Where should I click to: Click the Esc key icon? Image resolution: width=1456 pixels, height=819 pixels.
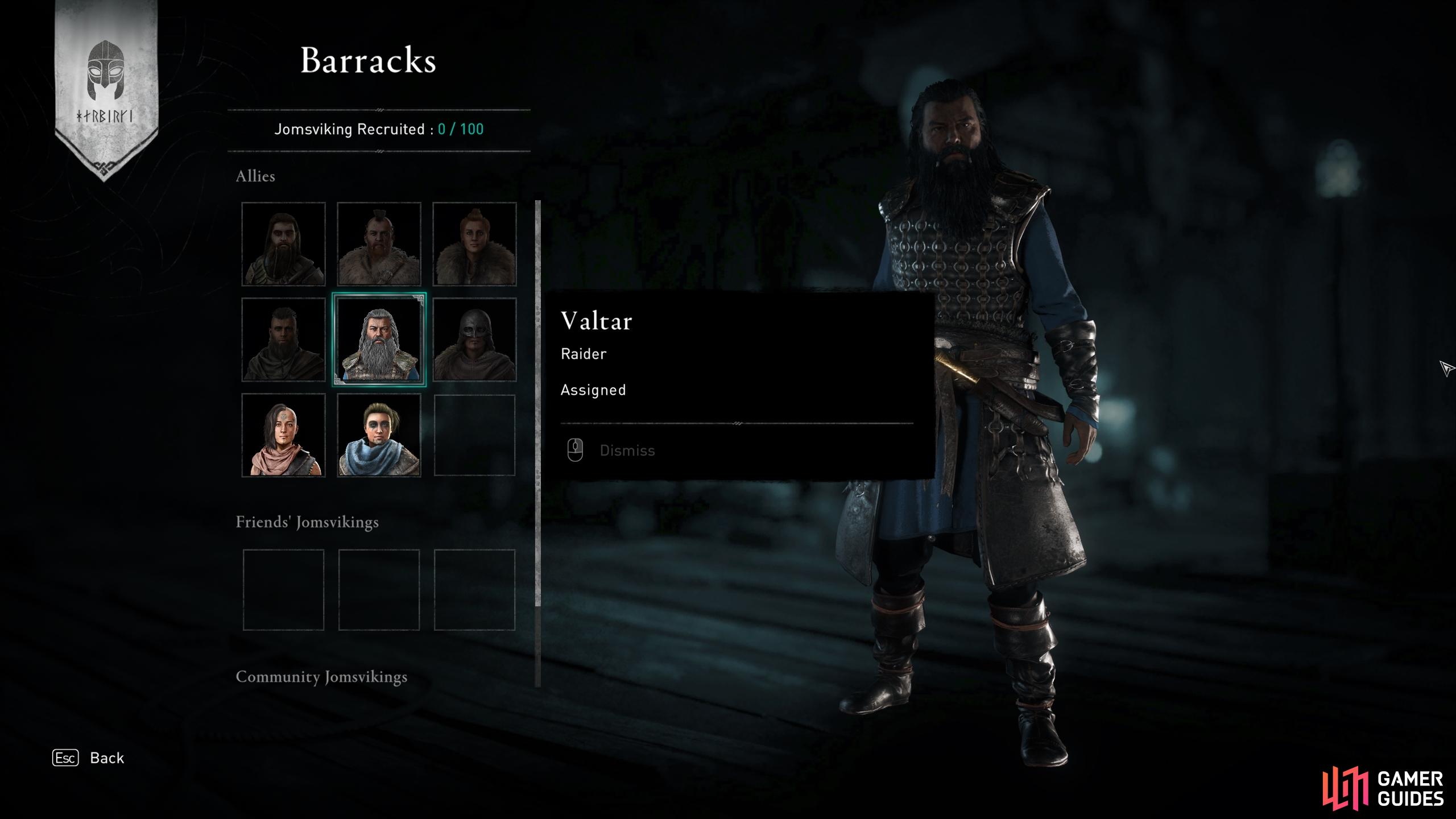(65, 758)
